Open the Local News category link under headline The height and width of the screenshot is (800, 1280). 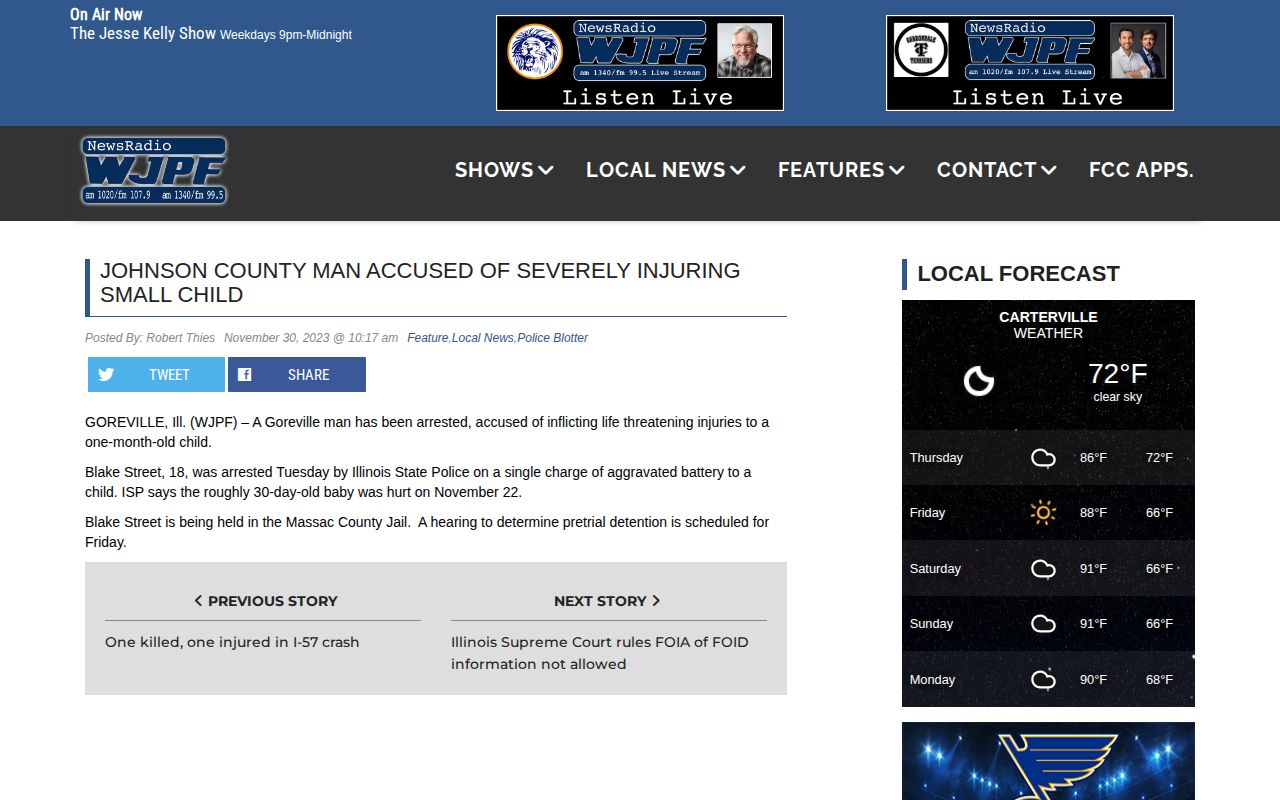(x=482, y=338)
